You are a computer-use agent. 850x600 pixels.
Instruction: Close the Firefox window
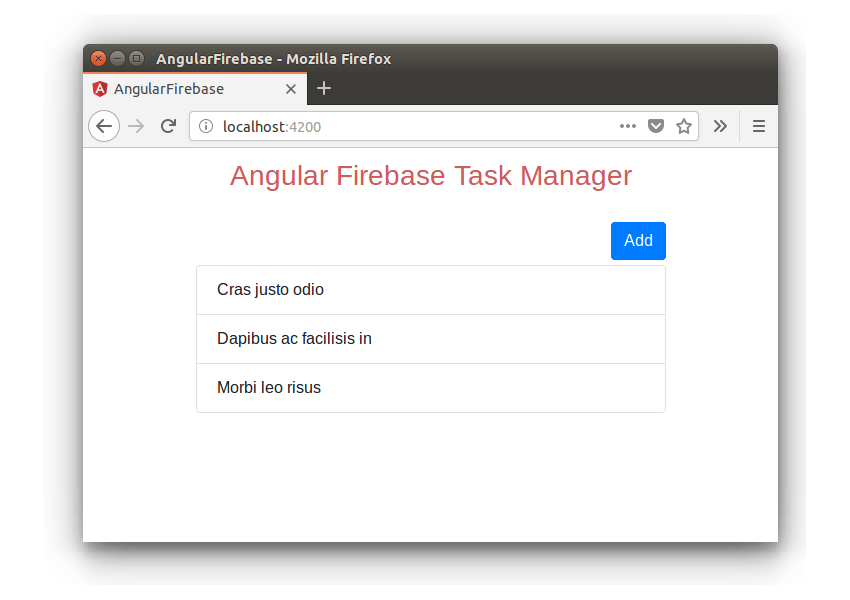tap(98, 58)
